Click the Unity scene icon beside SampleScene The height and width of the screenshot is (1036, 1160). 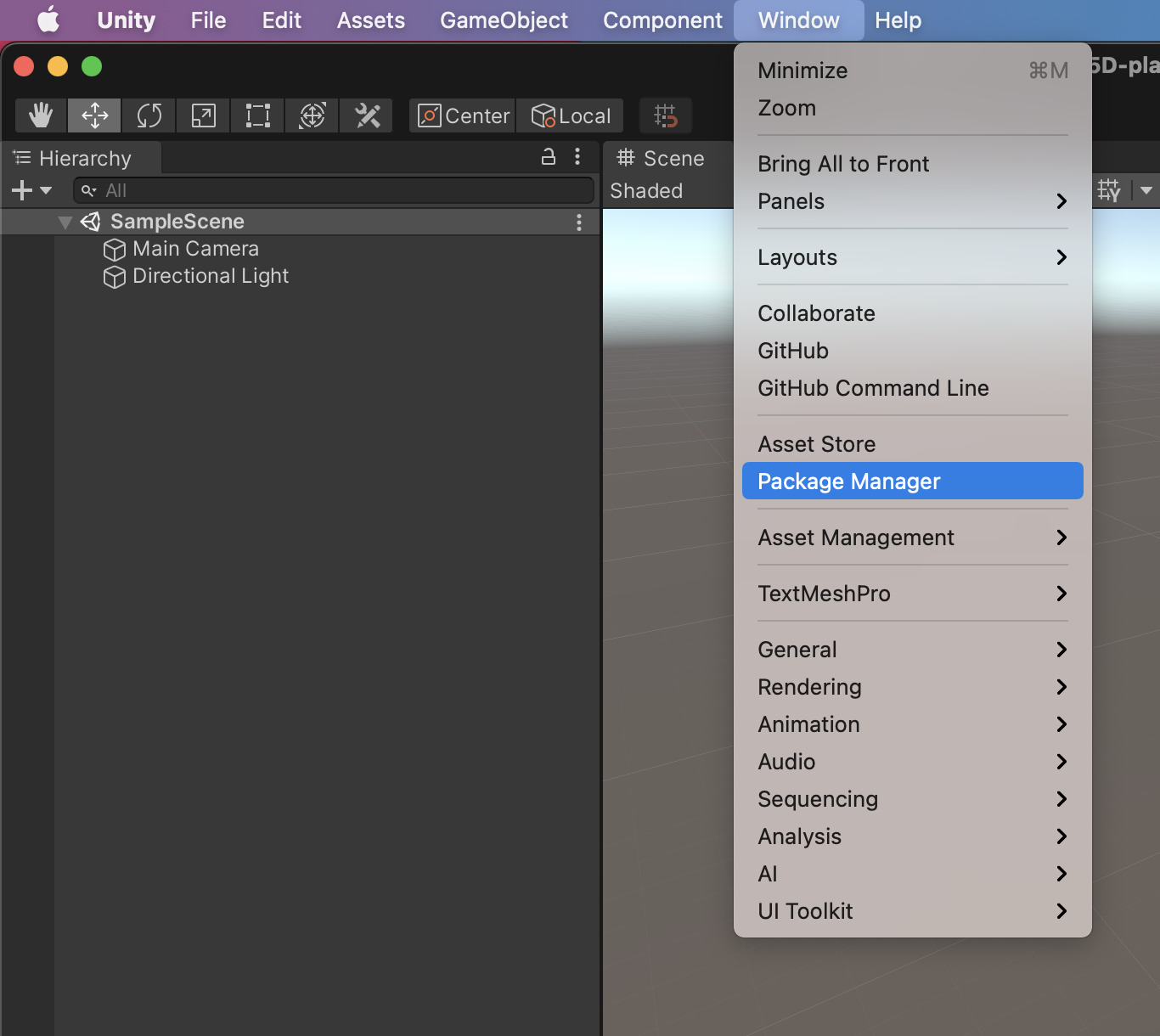coord(91,222)
